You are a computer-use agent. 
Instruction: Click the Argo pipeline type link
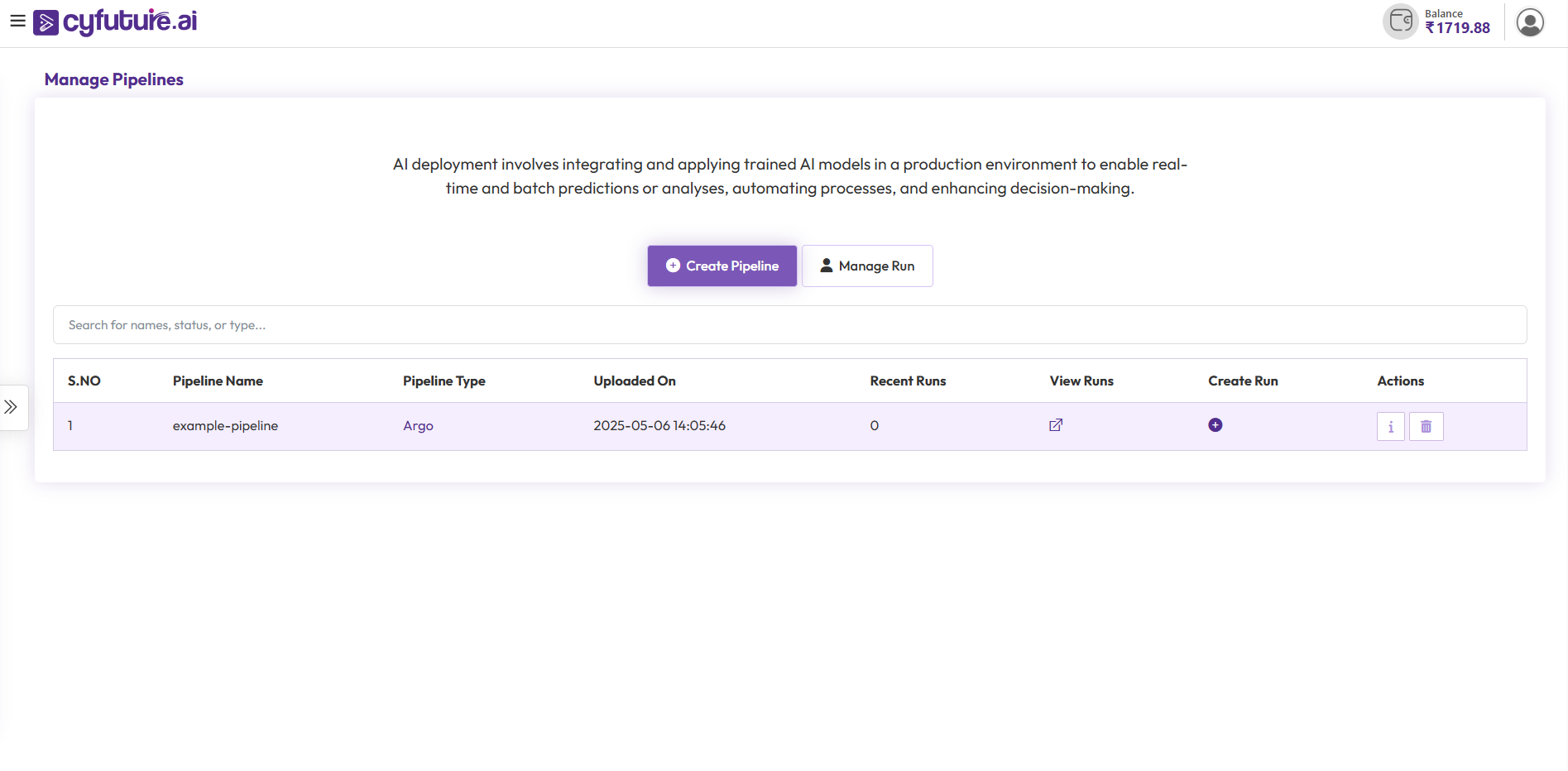pyautogui.click(x=418, y=426)
